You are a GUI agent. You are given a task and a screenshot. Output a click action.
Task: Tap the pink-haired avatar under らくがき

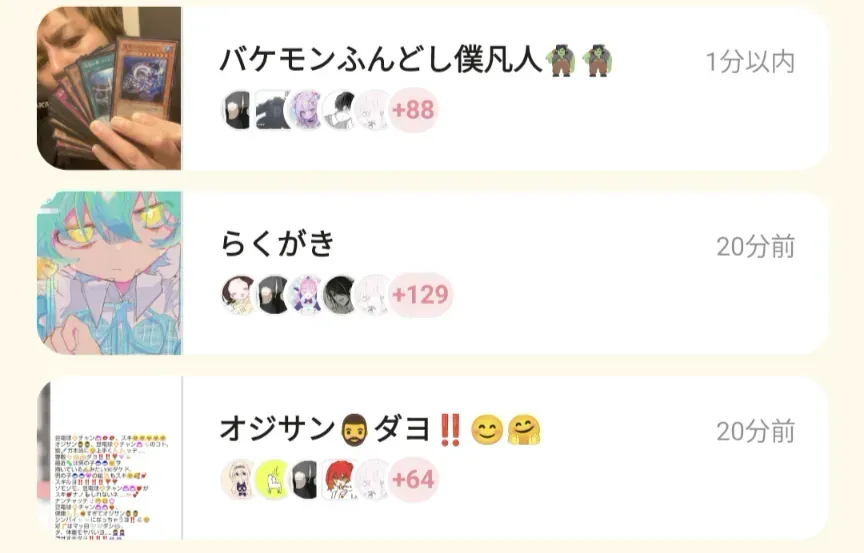pyautogui.click(x=305, y=295)
